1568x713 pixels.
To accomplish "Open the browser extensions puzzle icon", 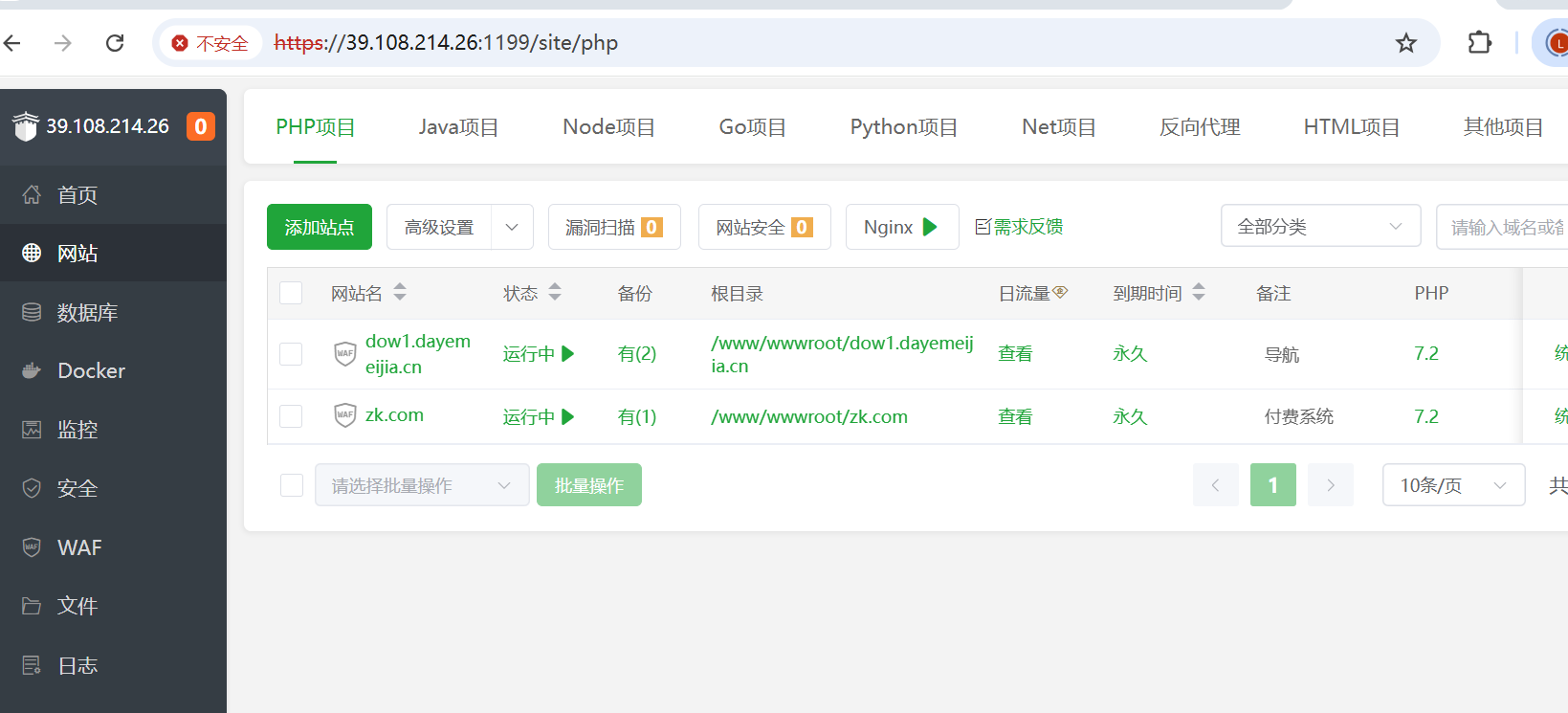I will [1479, 43].
